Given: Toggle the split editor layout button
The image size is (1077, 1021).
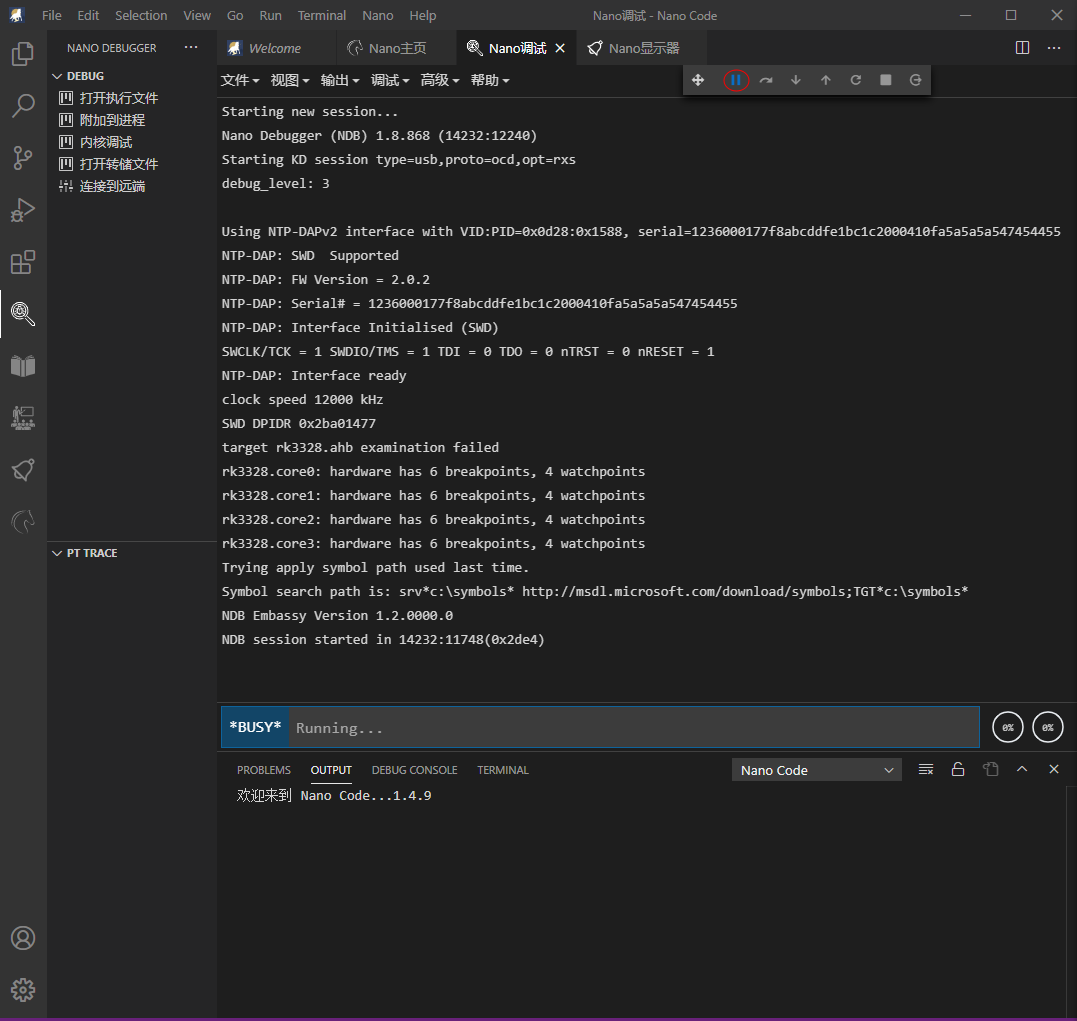Looking at the screenshot, I should pos(1022,47).
